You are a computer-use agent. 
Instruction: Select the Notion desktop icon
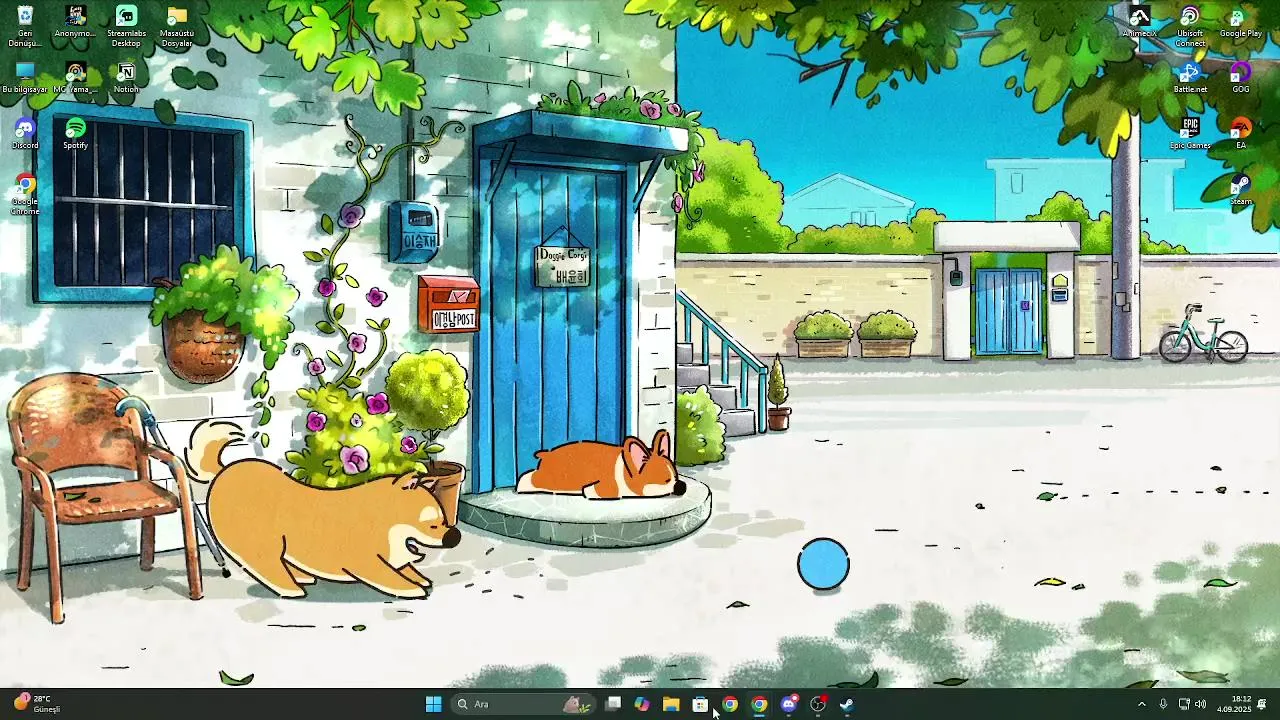126,78
